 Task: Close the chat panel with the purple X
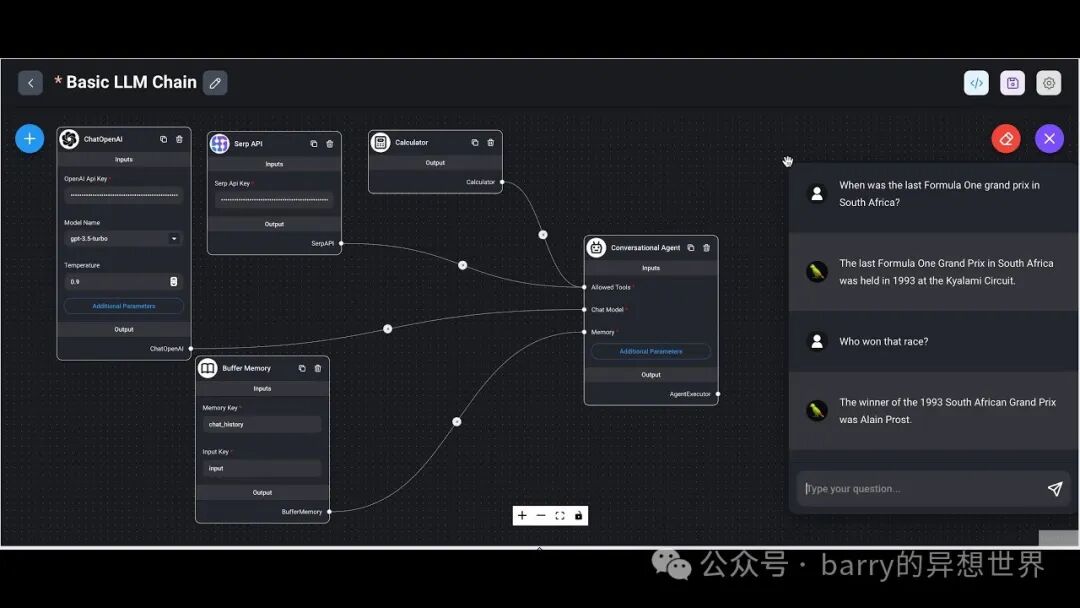point(1050,138)
